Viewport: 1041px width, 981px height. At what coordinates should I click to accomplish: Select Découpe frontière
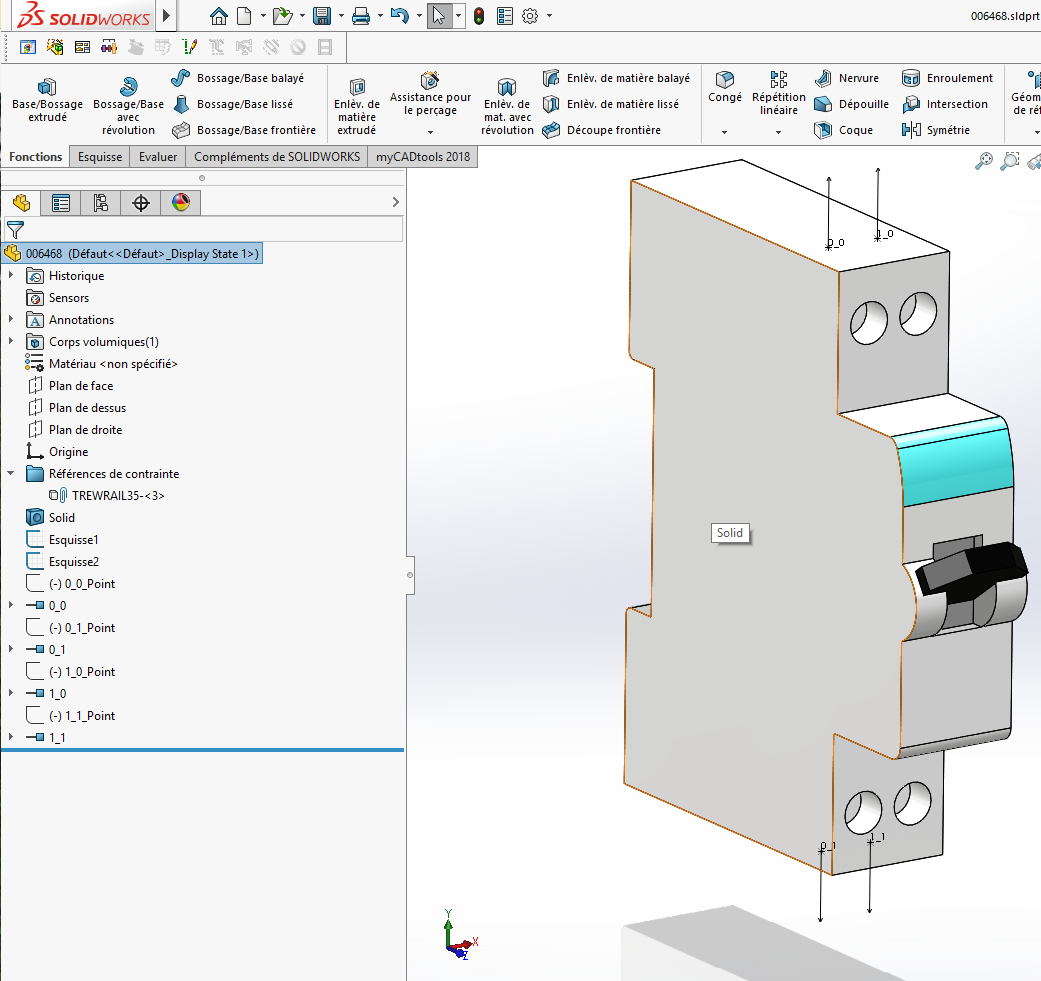[601, 130]
